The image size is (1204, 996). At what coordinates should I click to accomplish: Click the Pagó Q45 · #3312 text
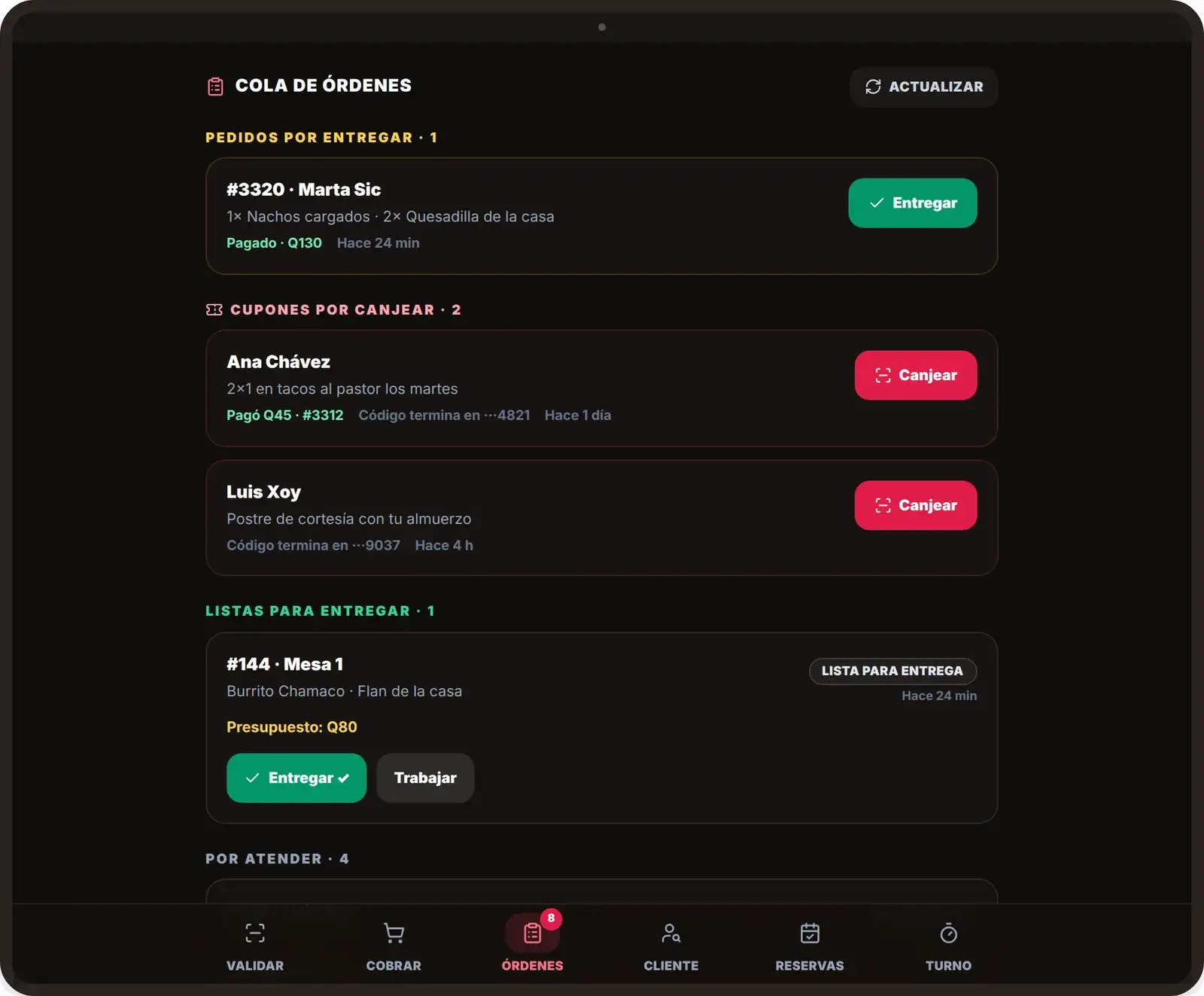(284, 415)
